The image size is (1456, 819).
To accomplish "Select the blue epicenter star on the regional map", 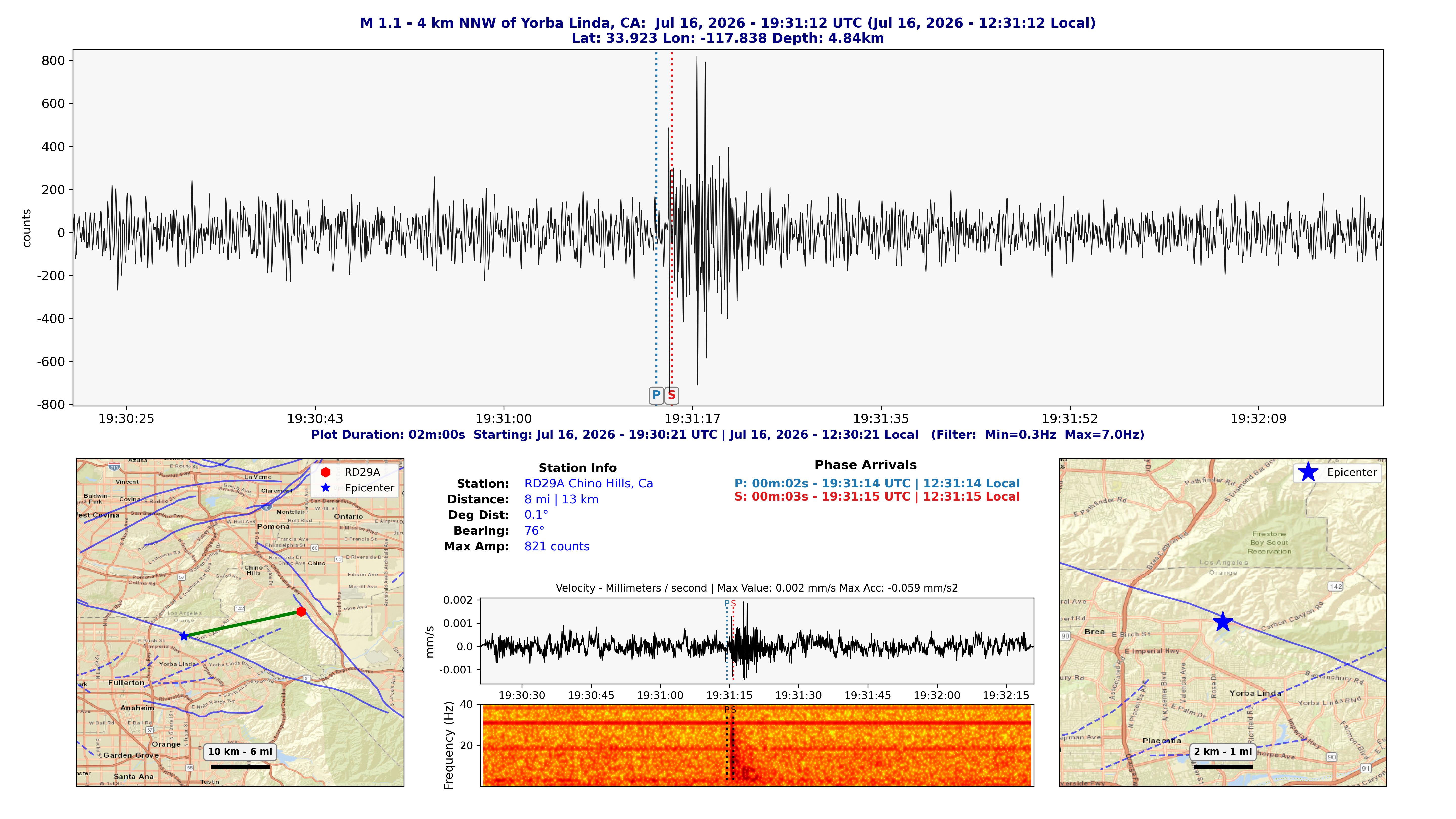I will click(184, 636).
